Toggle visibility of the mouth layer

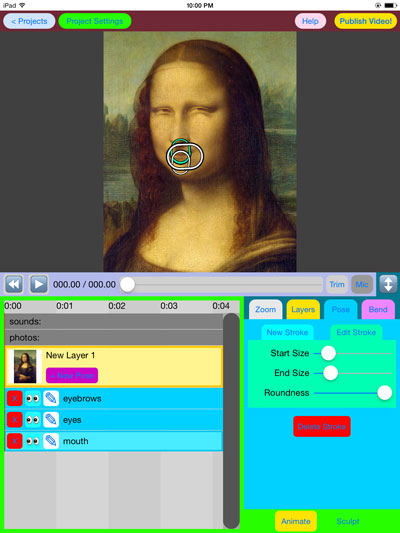pyautogui.click(x=33, y=441)
